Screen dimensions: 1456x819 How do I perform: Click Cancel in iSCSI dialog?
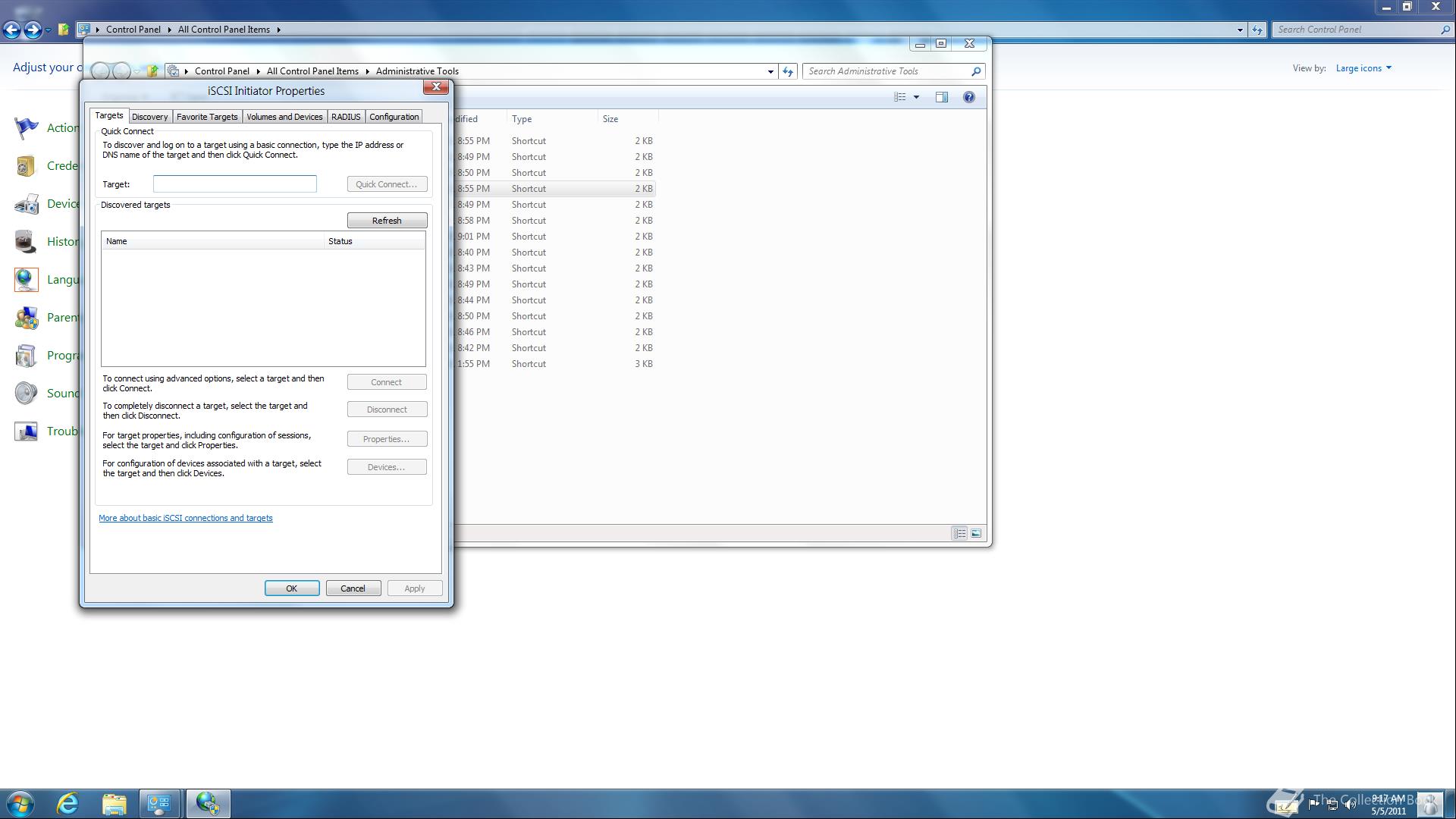click(x=353, y=588)
